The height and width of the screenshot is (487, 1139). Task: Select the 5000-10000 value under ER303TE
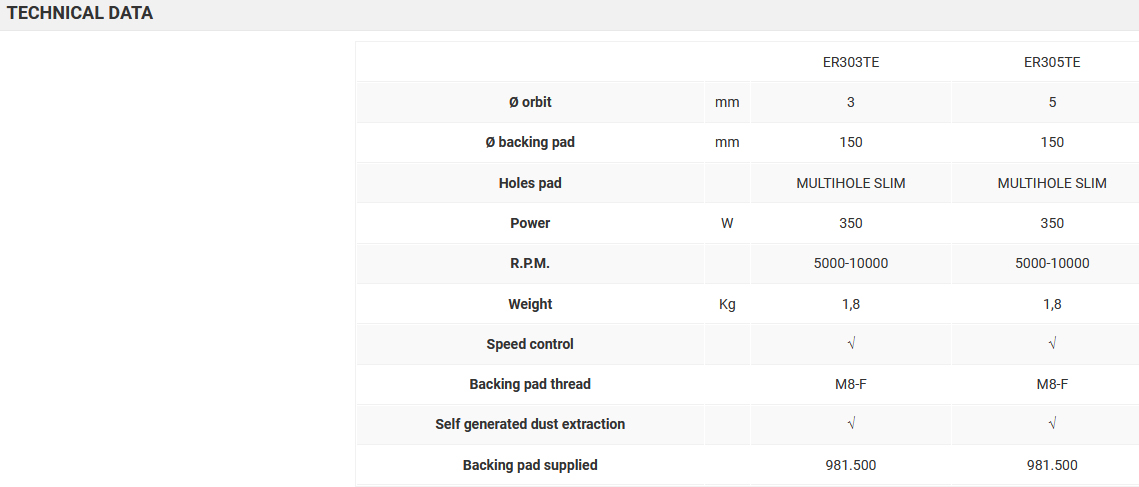pos(851,264)
